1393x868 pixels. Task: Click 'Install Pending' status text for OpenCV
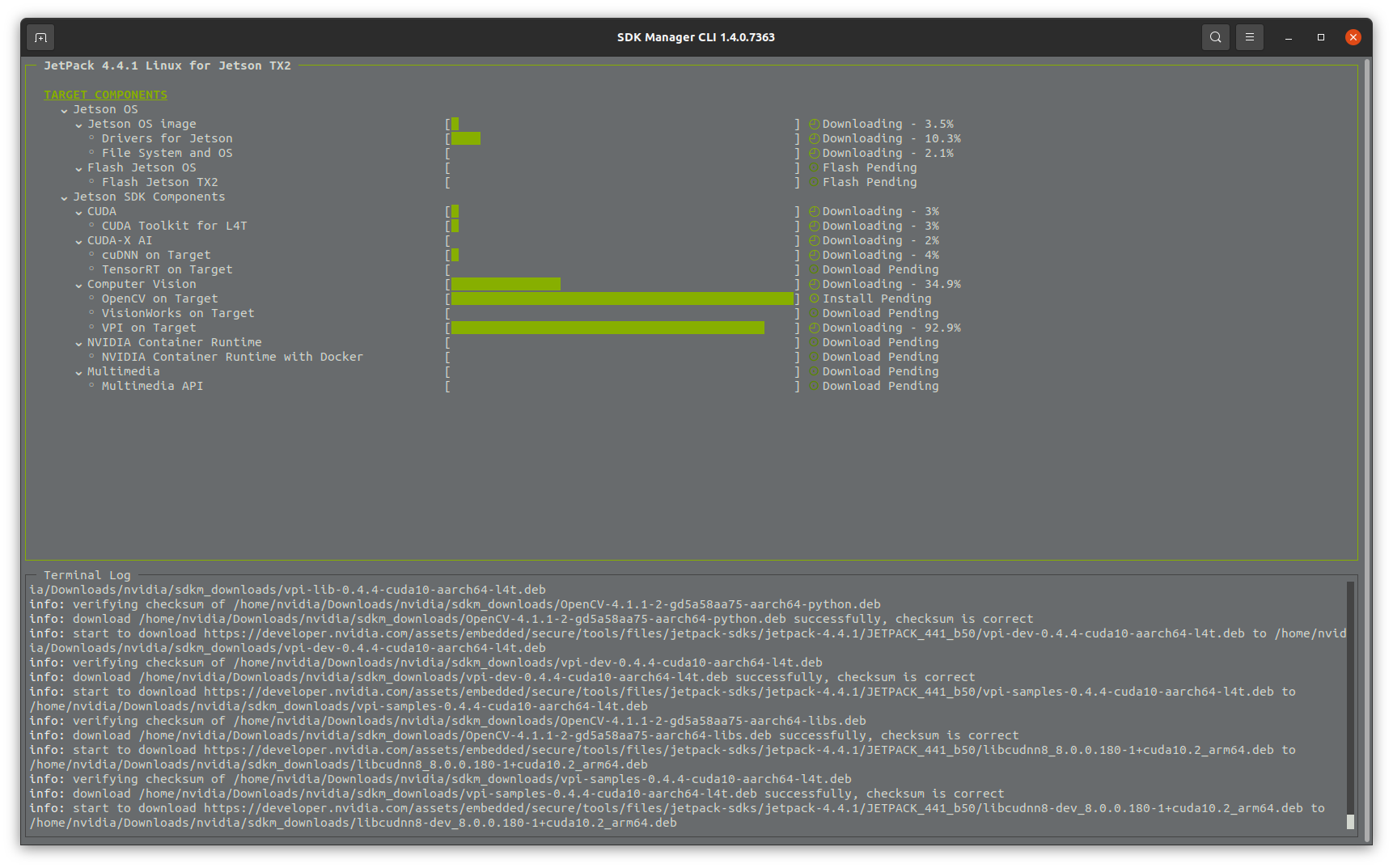pyautogui.click(x=877, y=299)
